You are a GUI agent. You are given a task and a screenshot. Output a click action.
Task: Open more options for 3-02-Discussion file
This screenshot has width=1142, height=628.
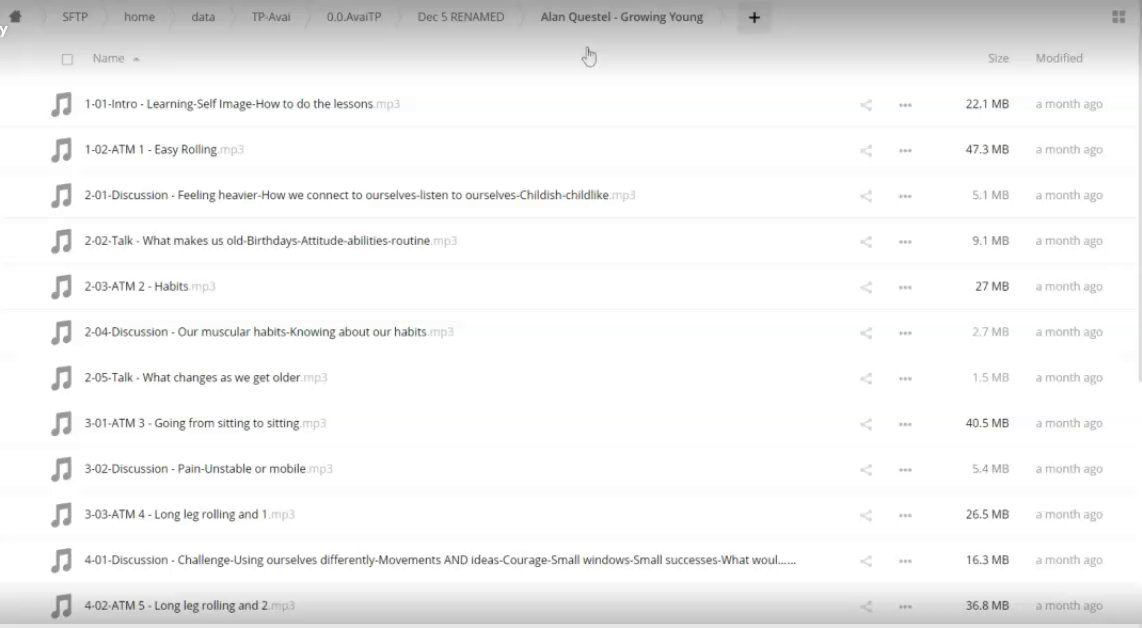(905, 470)
